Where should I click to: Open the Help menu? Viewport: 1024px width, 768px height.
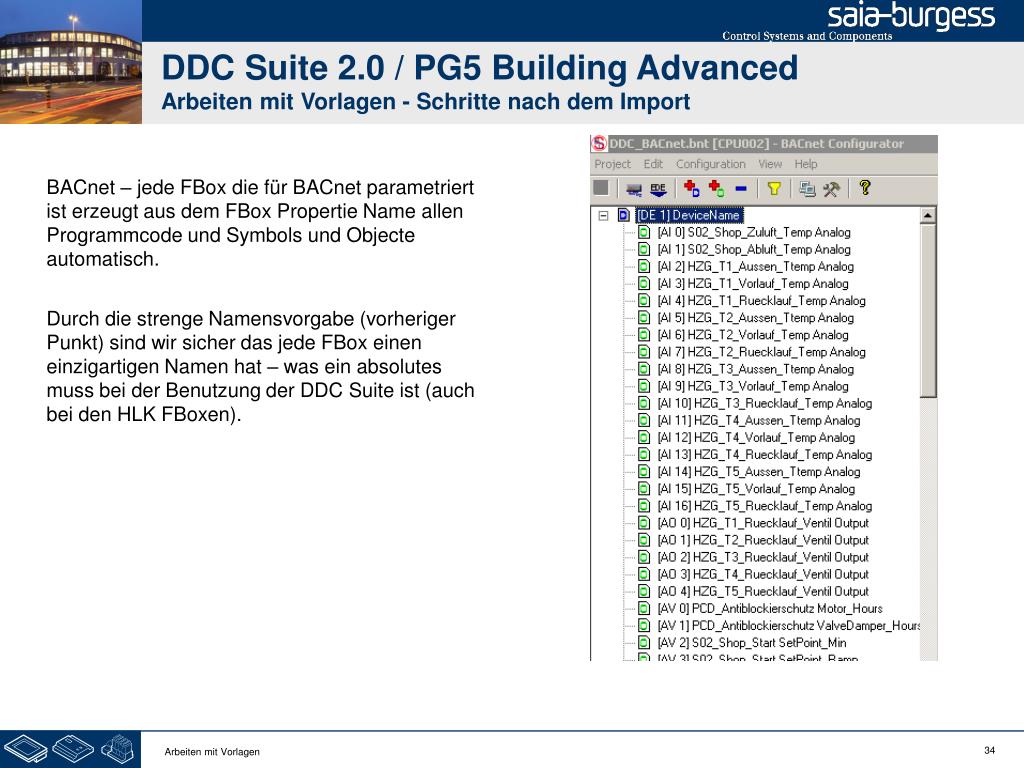[x=806, y=164]
